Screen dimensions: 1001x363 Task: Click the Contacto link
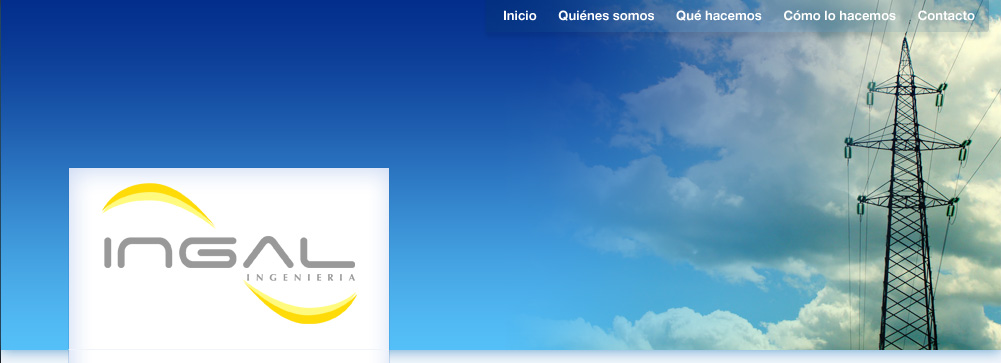[x=945, y=16]
